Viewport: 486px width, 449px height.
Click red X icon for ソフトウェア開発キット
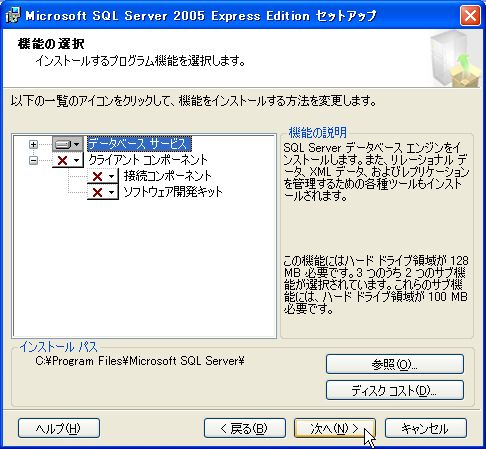pos(97,192)
